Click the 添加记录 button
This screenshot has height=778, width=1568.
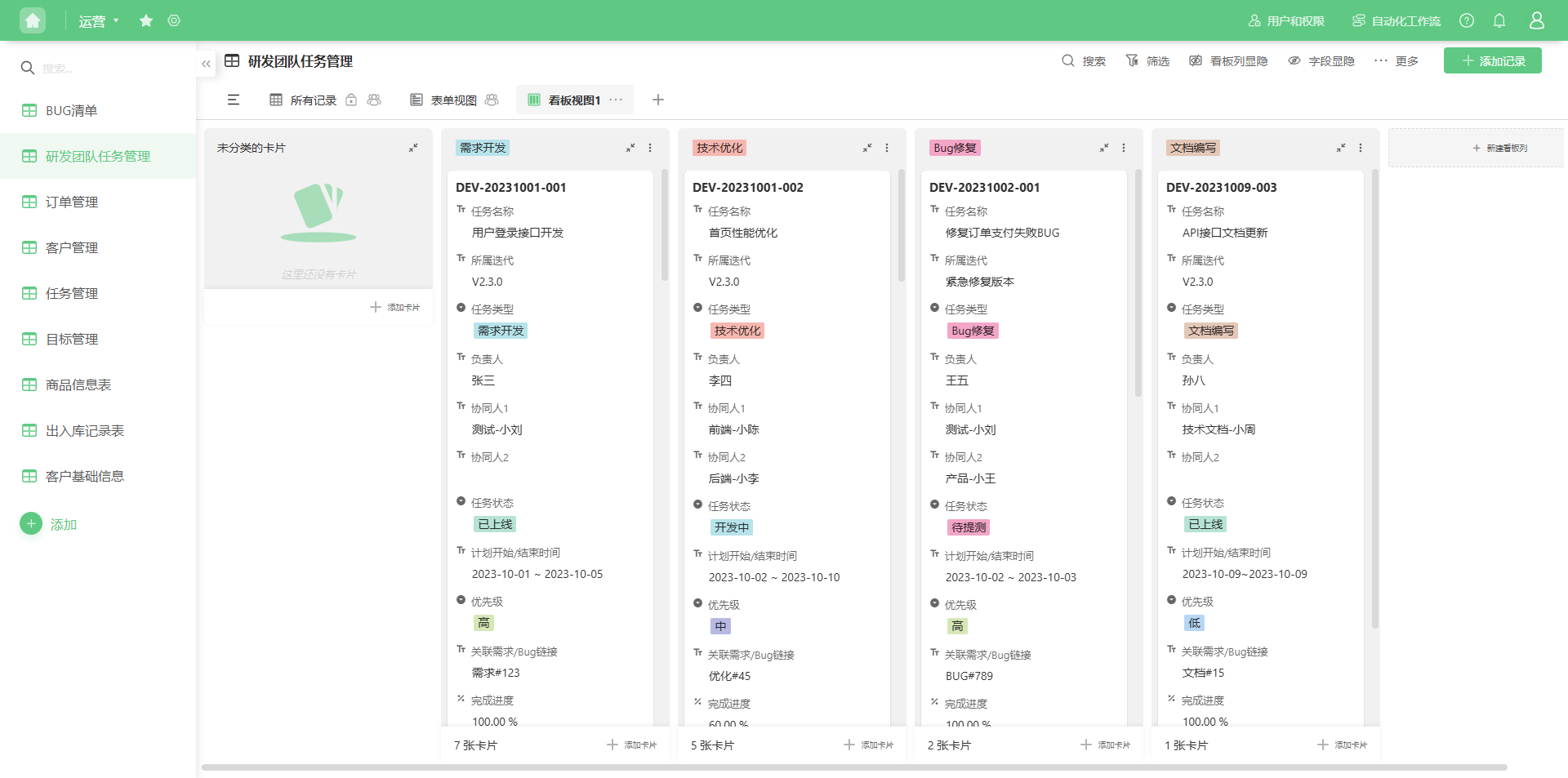click(x=1492, y=61)
